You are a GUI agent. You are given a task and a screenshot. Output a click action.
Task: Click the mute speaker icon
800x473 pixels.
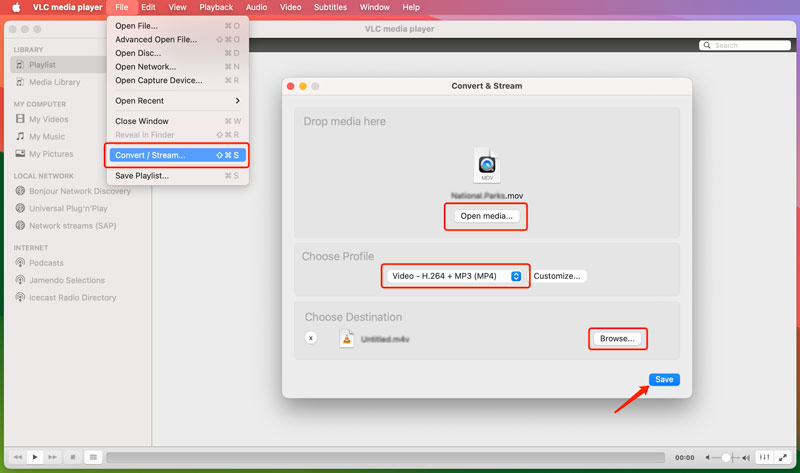tap(708, 458)
